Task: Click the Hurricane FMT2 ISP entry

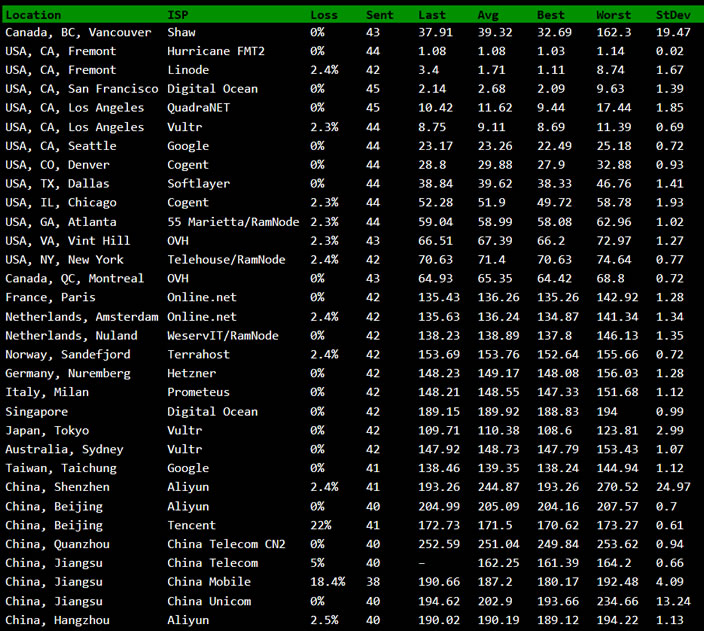Action: (216, 51)
